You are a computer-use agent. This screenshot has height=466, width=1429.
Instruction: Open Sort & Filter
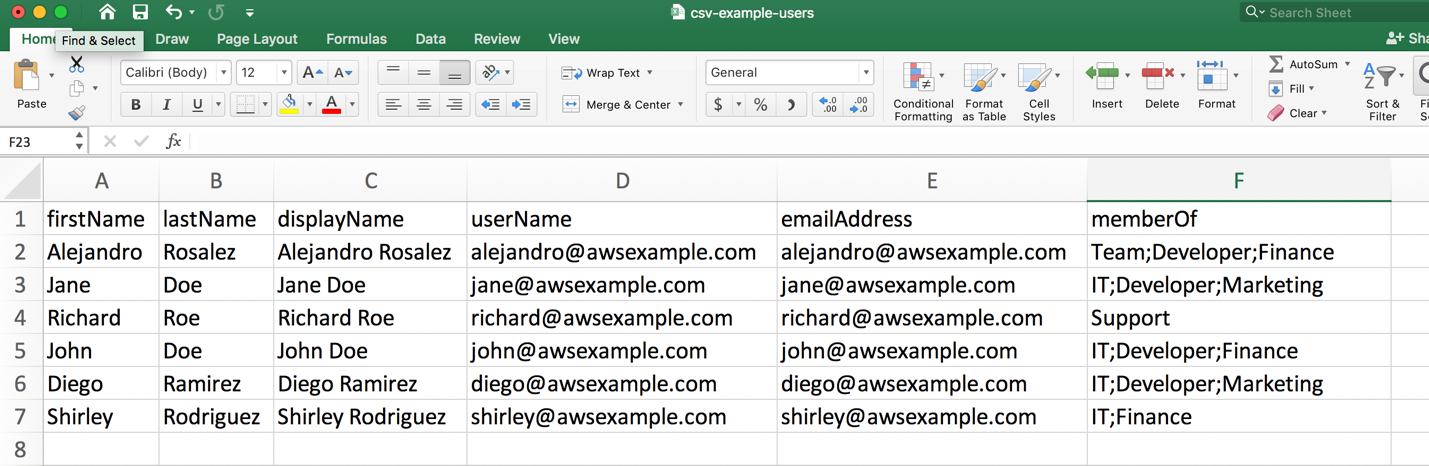[x=1383, y=91]
